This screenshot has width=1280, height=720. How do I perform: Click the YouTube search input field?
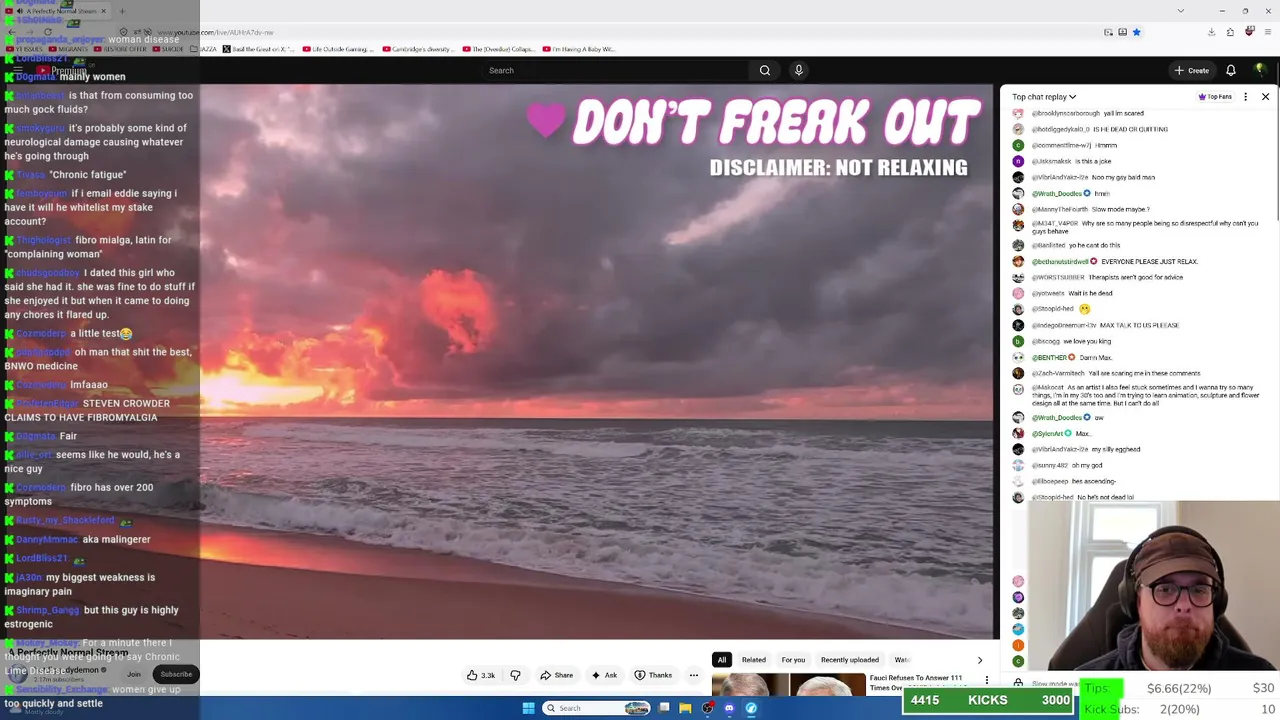[x=615, y=70]
